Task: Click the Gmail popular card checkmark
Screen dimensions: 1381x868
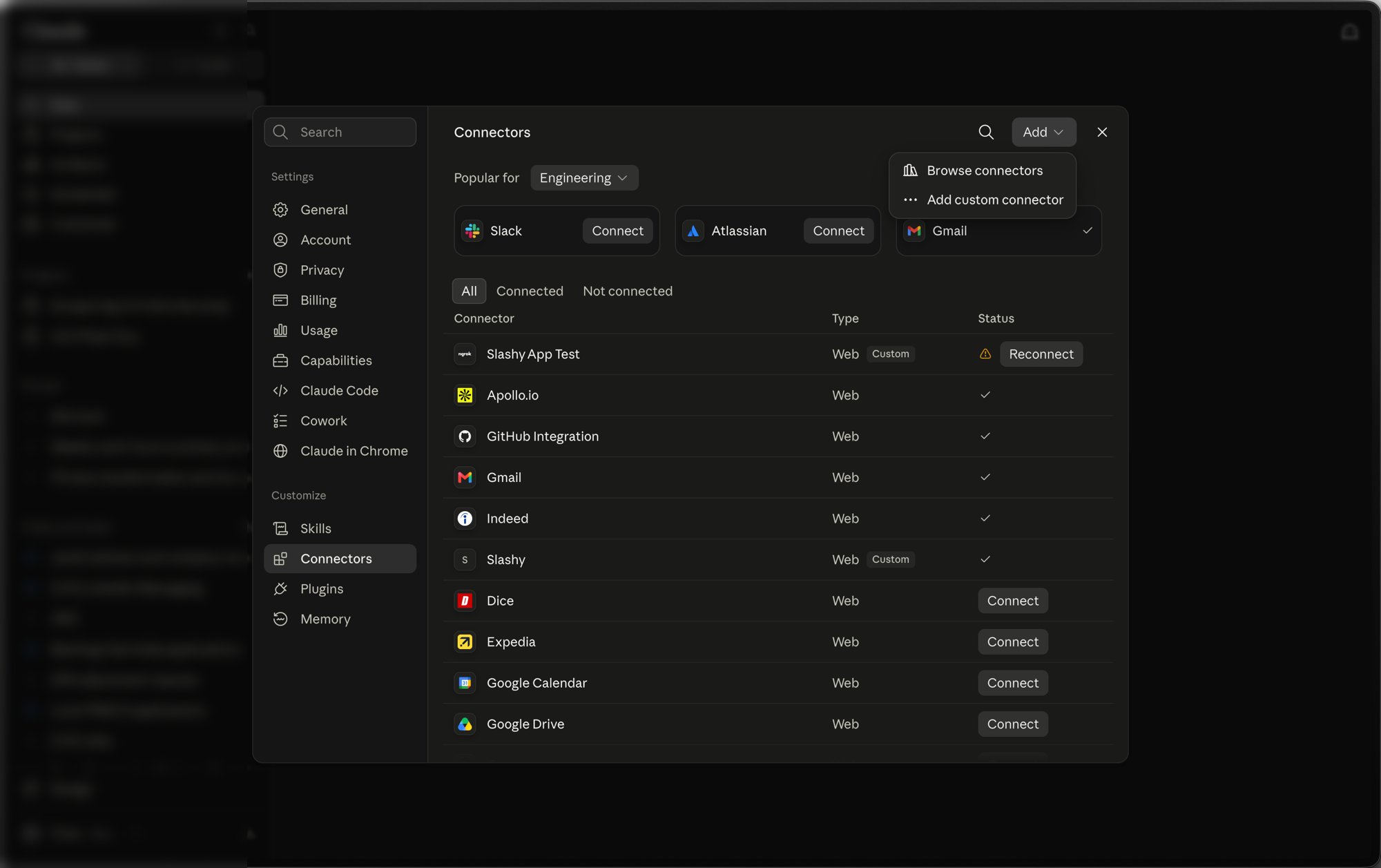Action: 1088,231
